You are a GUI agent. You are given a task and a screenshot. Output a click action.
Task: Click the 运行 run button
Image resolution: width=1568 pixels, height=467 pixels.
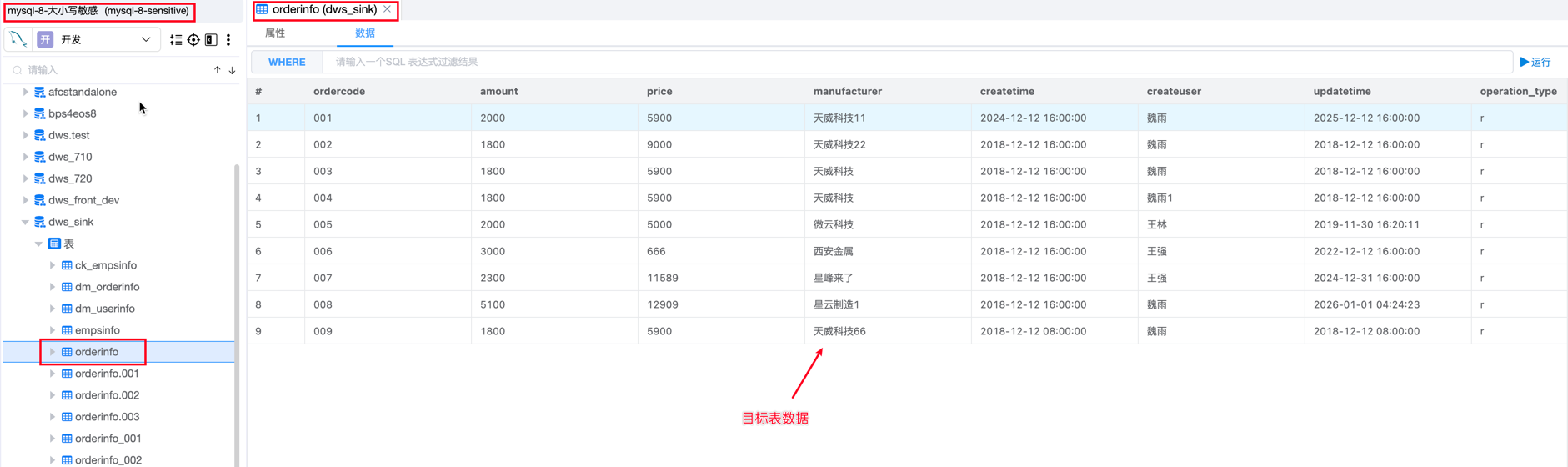(x=1535, y=62)
